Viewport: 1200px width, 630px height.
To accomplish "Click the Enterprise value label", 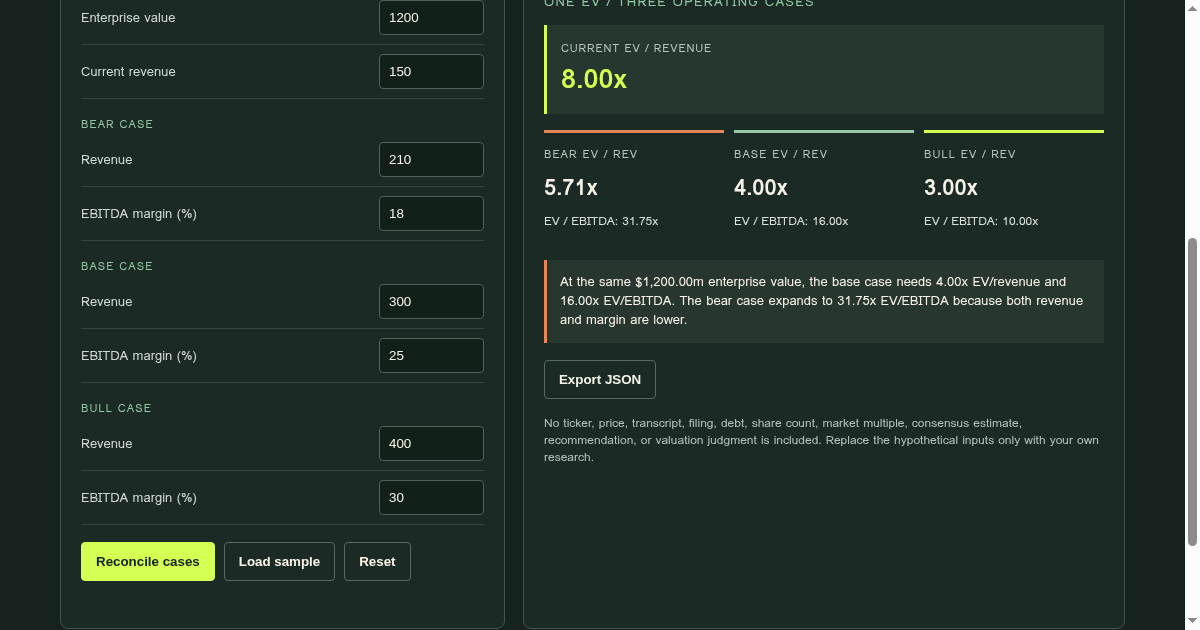I will coord(128,18).
